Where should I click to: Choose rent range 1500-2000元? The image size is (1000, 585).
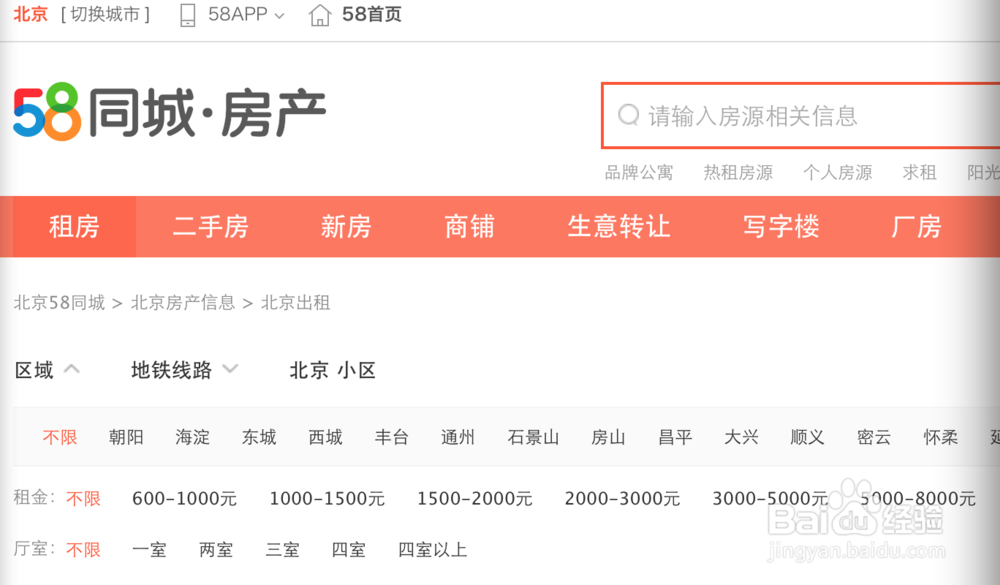[x=474, y=498]
